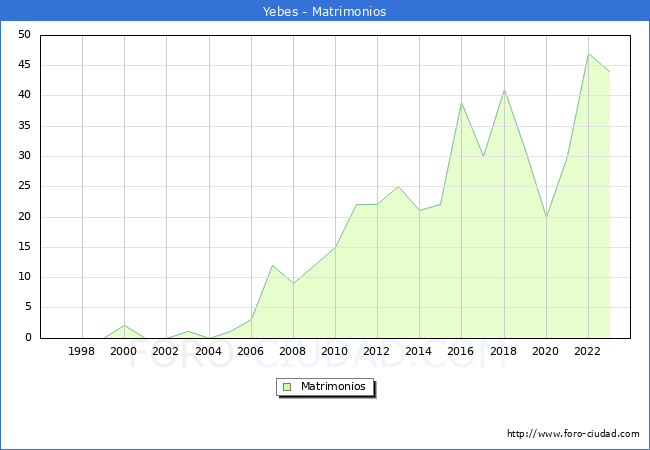
Task: Click the y-axis value 15
Action: (25, 247)
